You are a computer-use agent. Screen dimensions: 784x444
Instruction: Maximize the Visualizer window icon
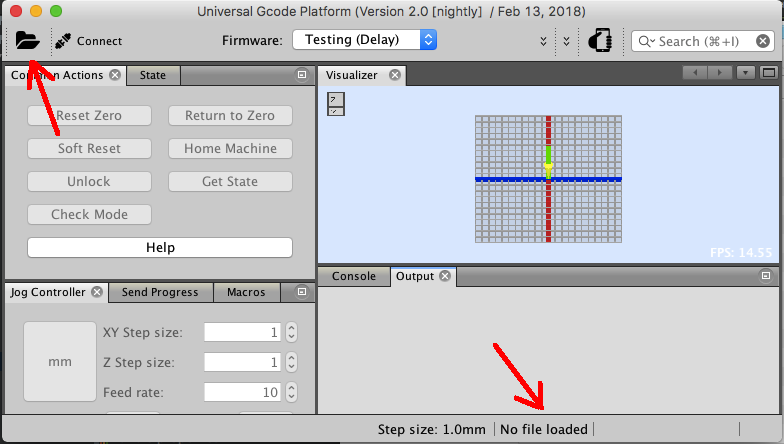click(x=768, y=73)
